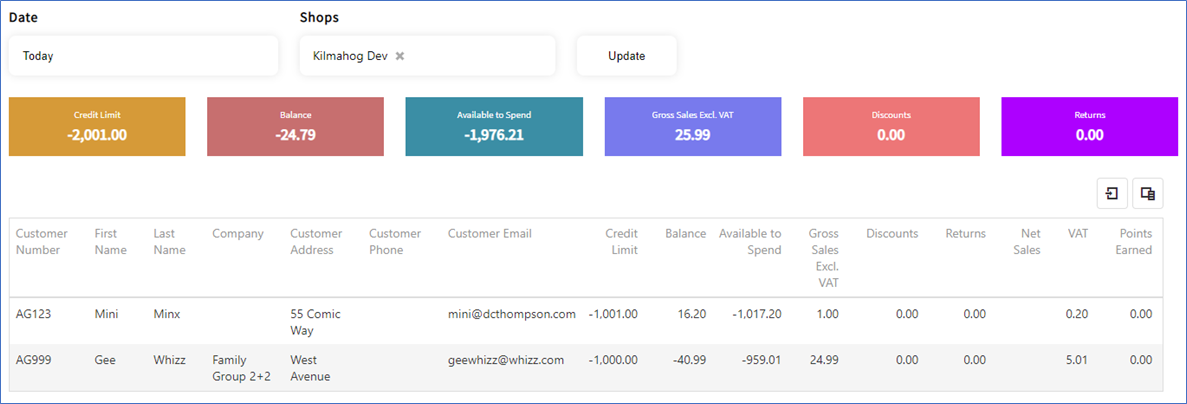Select the Available to Spend tile

point(494,126)
